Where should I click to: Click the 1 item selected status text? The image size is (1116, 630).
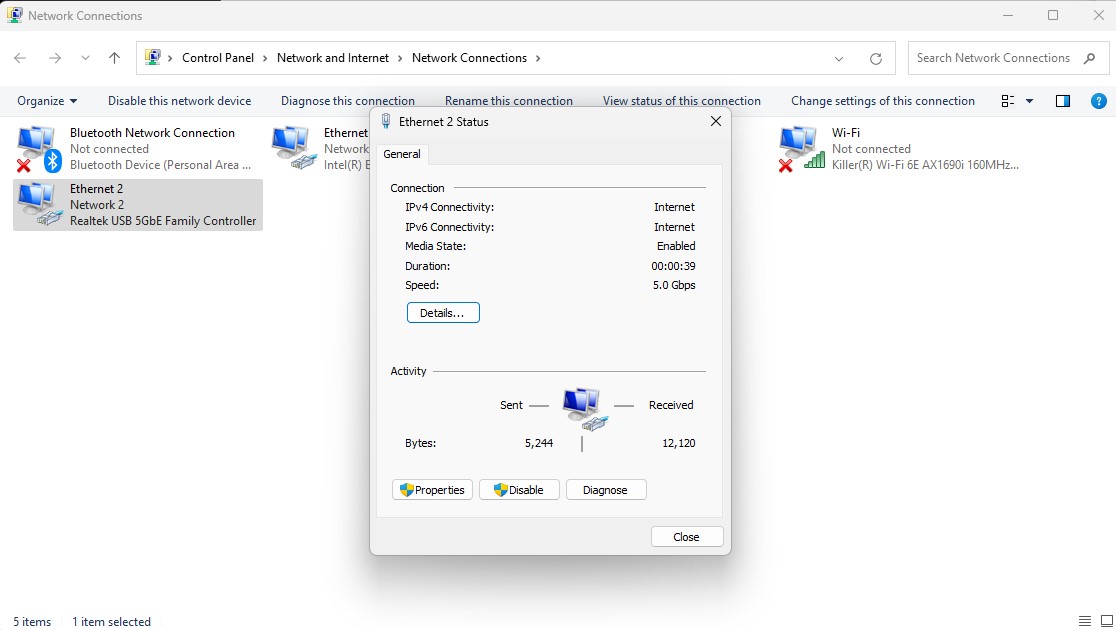pos(111,621)
